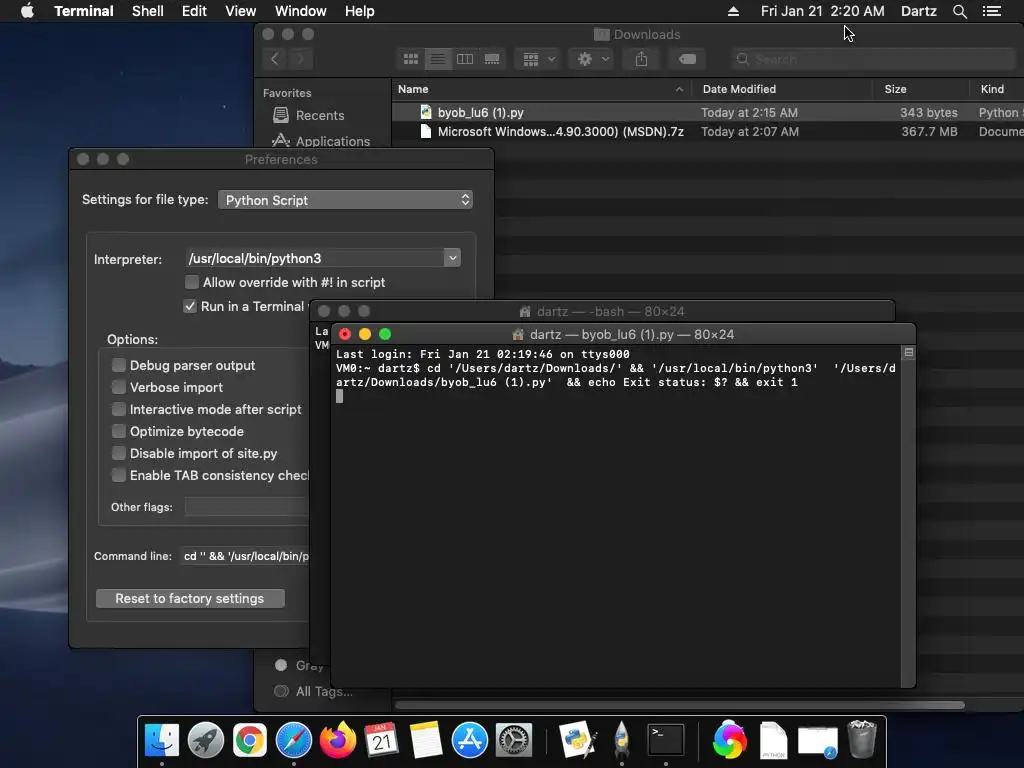Image resolution: width=1024 pixels, height=768 pixels.
Task: Toggle Name column sort arrow
Action: [x=679, y=89]
